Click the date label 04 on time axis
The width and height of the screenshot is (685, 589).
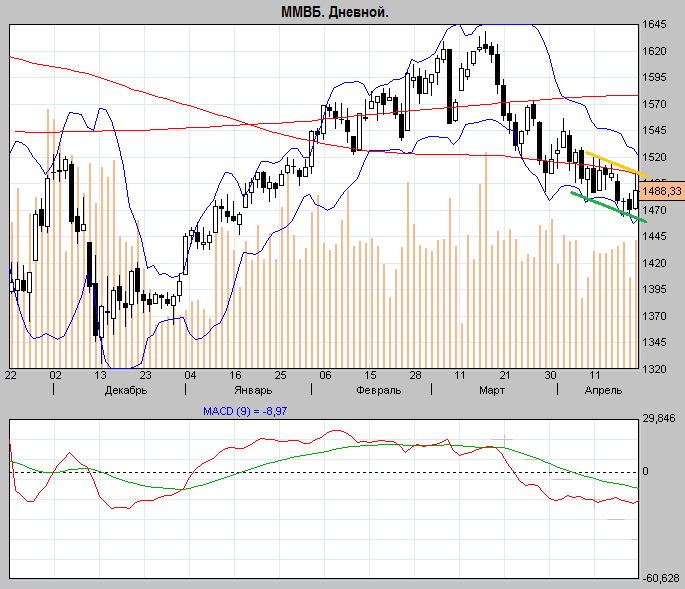(190, 375)
